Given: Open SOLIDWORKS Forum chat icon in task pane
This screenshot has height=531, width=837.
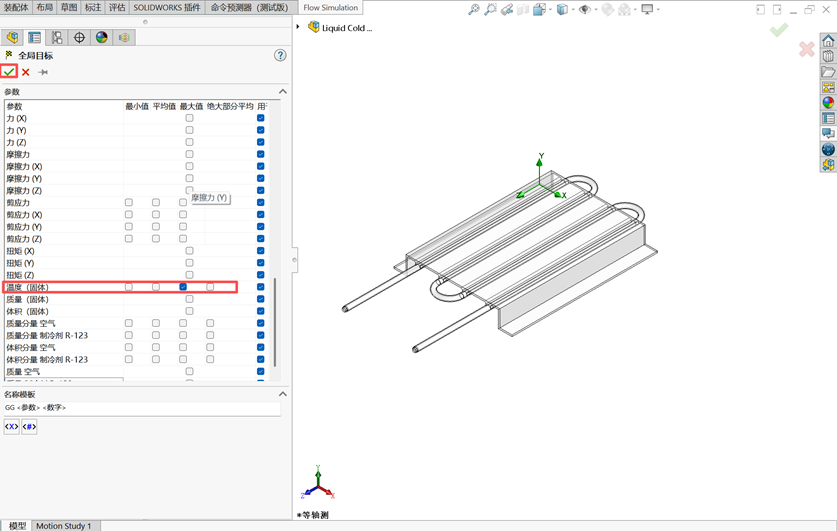Looking at the screenshot, I should (828, 133).
